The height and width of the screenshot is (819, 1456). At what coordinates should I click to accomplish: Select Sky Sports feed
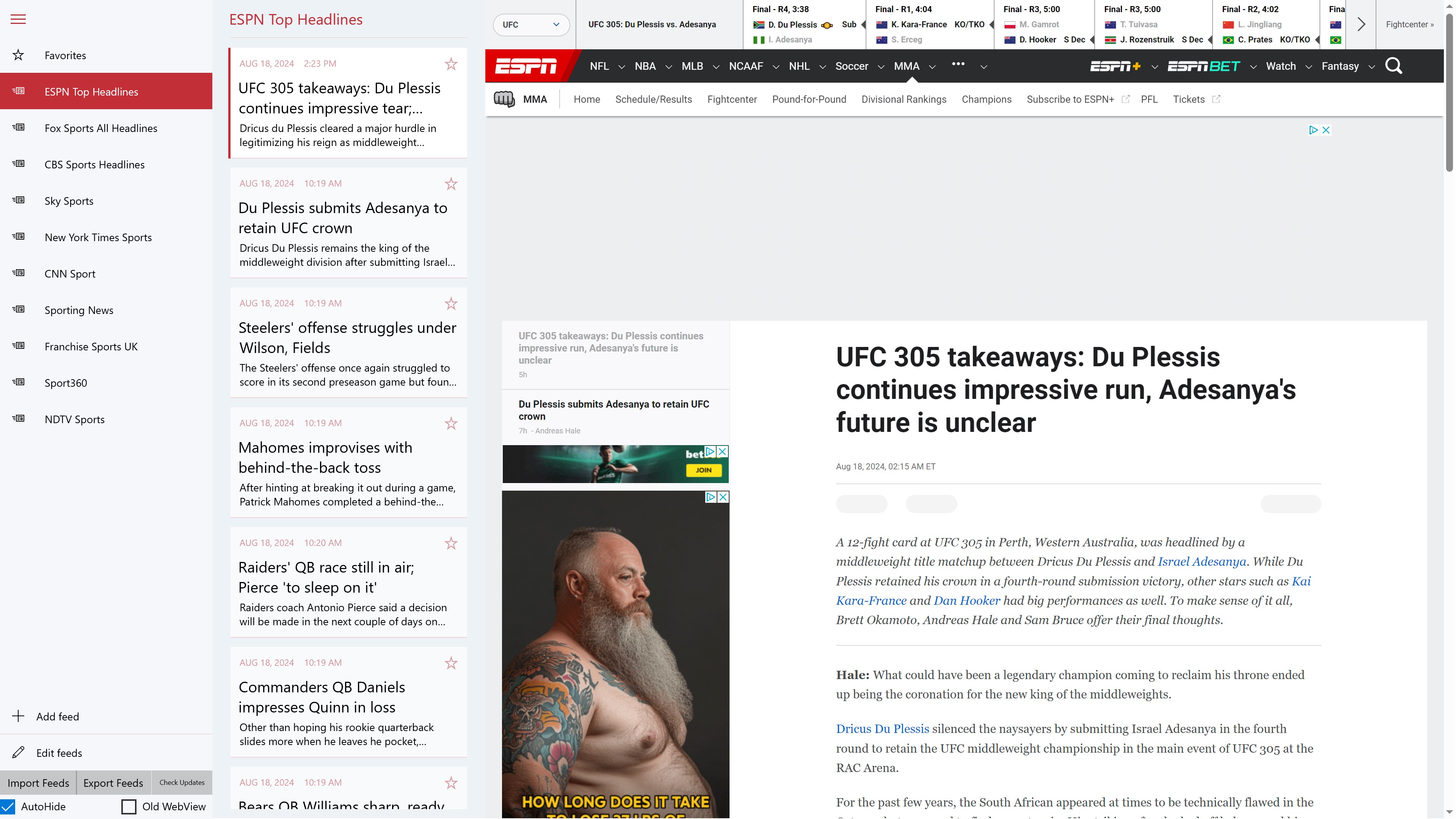tap(69, 201)
